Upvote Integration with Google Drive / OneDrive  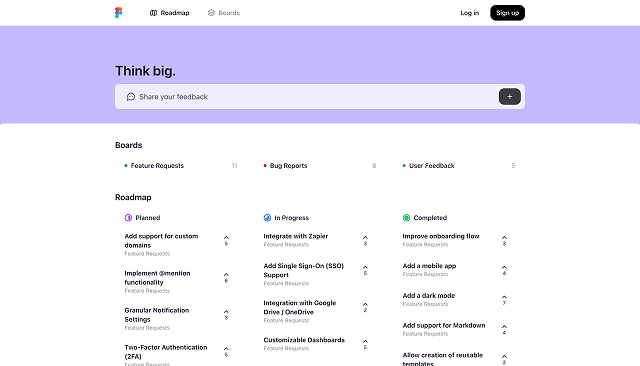(365, 307)
